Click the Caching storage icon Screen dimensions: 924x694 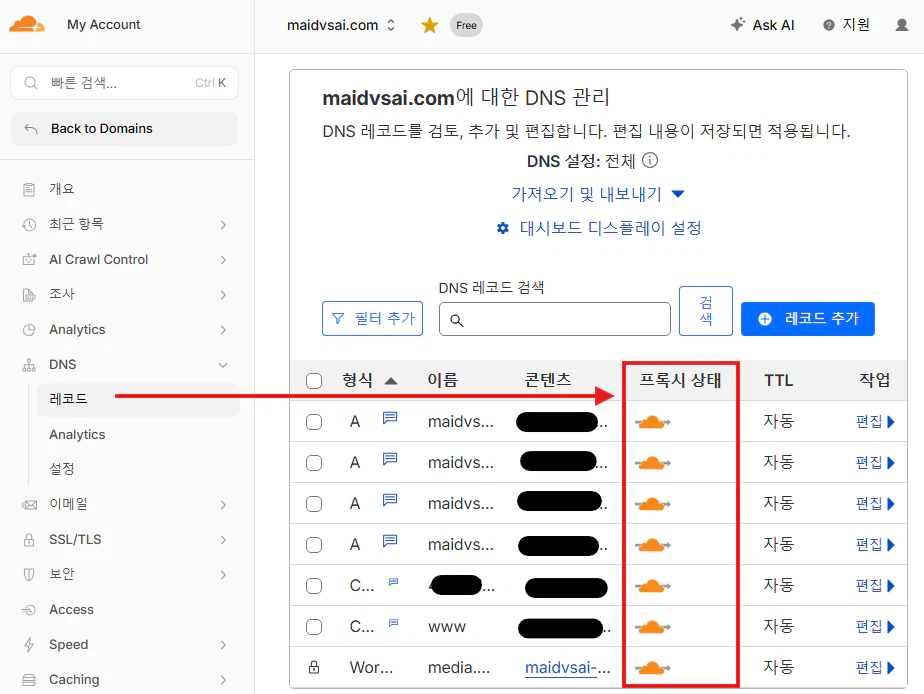point(29,680)
